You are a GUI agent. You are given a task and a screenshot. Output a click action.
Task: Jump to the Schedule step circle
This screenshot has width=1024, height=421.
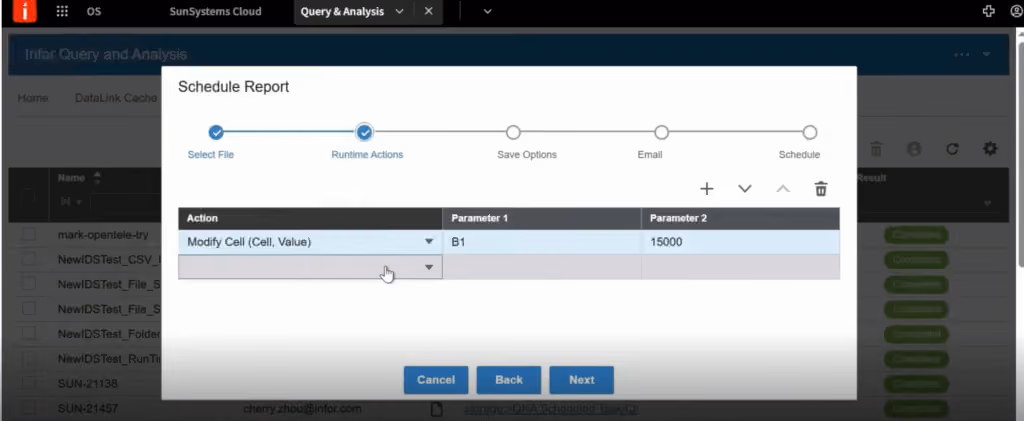click(810, 133)
